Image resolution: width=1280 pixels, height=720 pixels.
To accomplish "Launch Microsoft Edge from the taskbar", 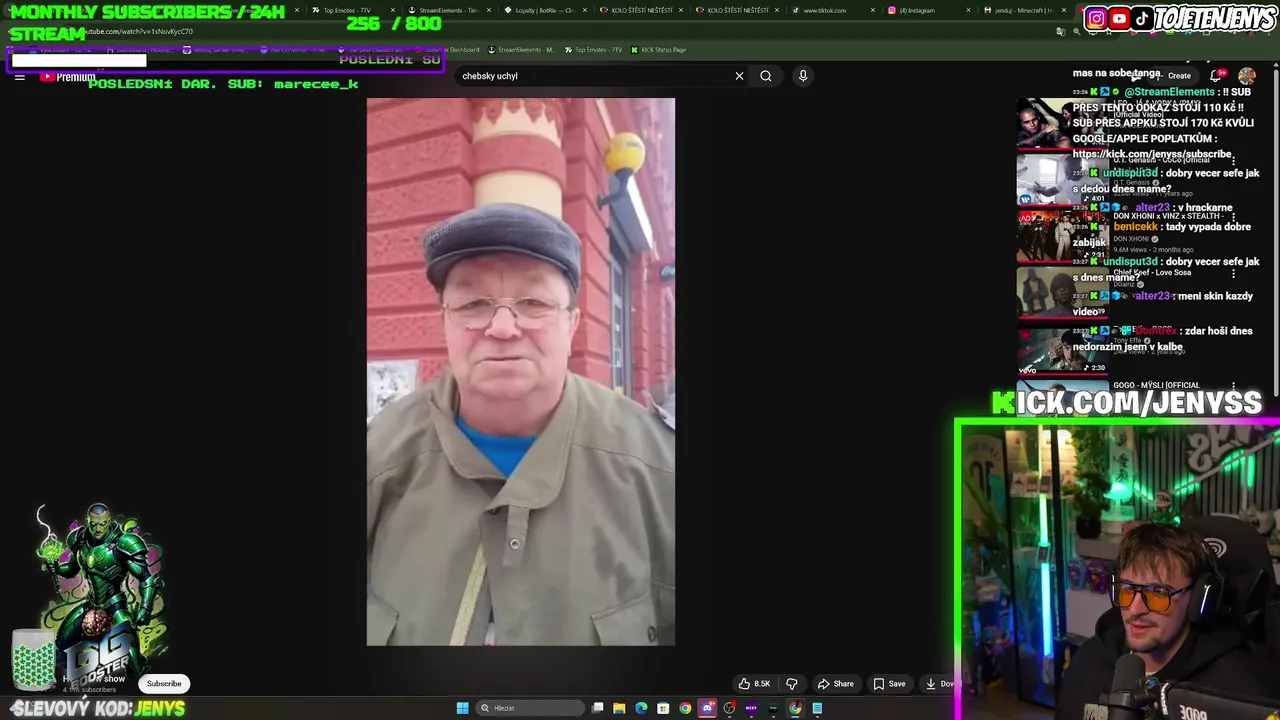I will point(641,708).
